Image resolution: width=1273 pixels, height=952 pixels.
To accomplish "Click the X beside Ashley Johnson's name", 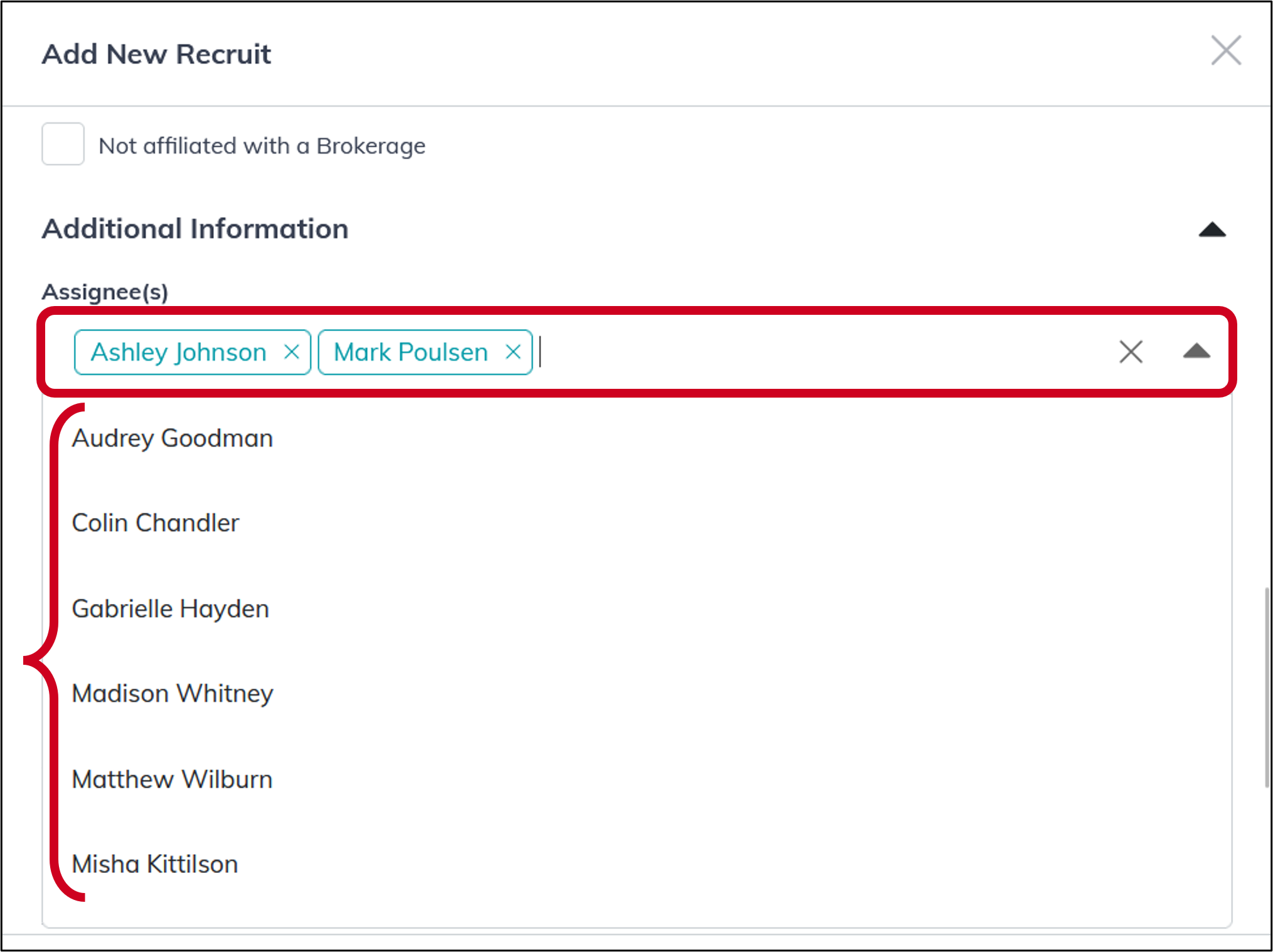I will (293, 352).
